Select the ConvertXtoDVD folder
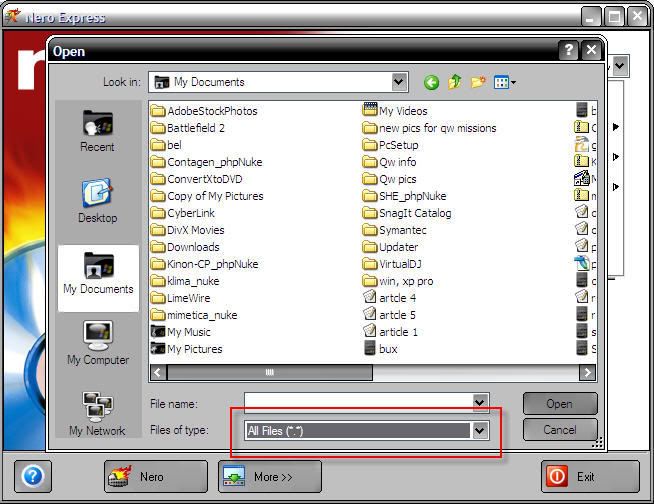This screenshot has height=504, width=654. [x=196, y=179]
